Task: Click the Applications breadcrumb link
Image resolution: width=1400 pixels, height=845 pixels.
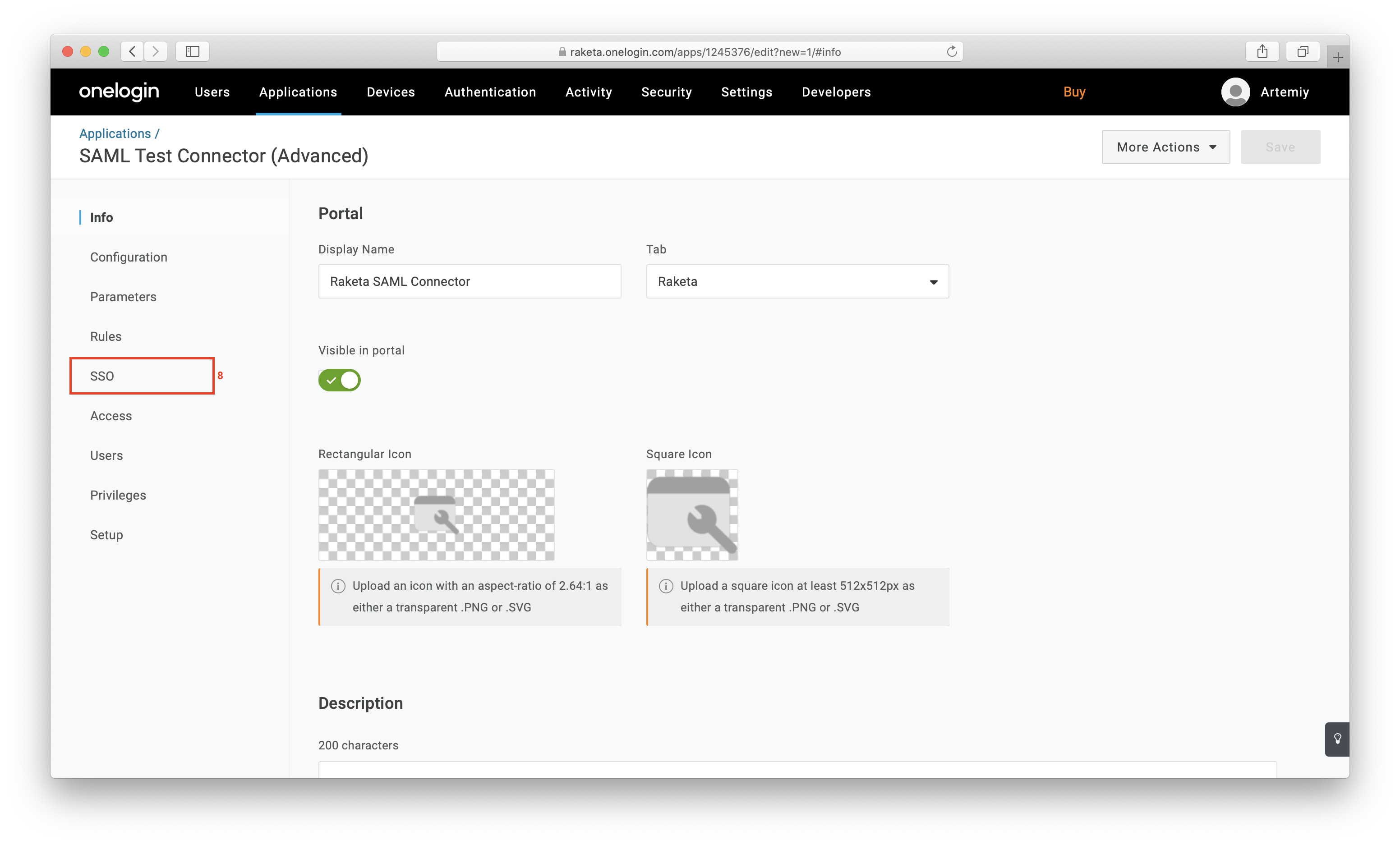Action: (115, 133)
